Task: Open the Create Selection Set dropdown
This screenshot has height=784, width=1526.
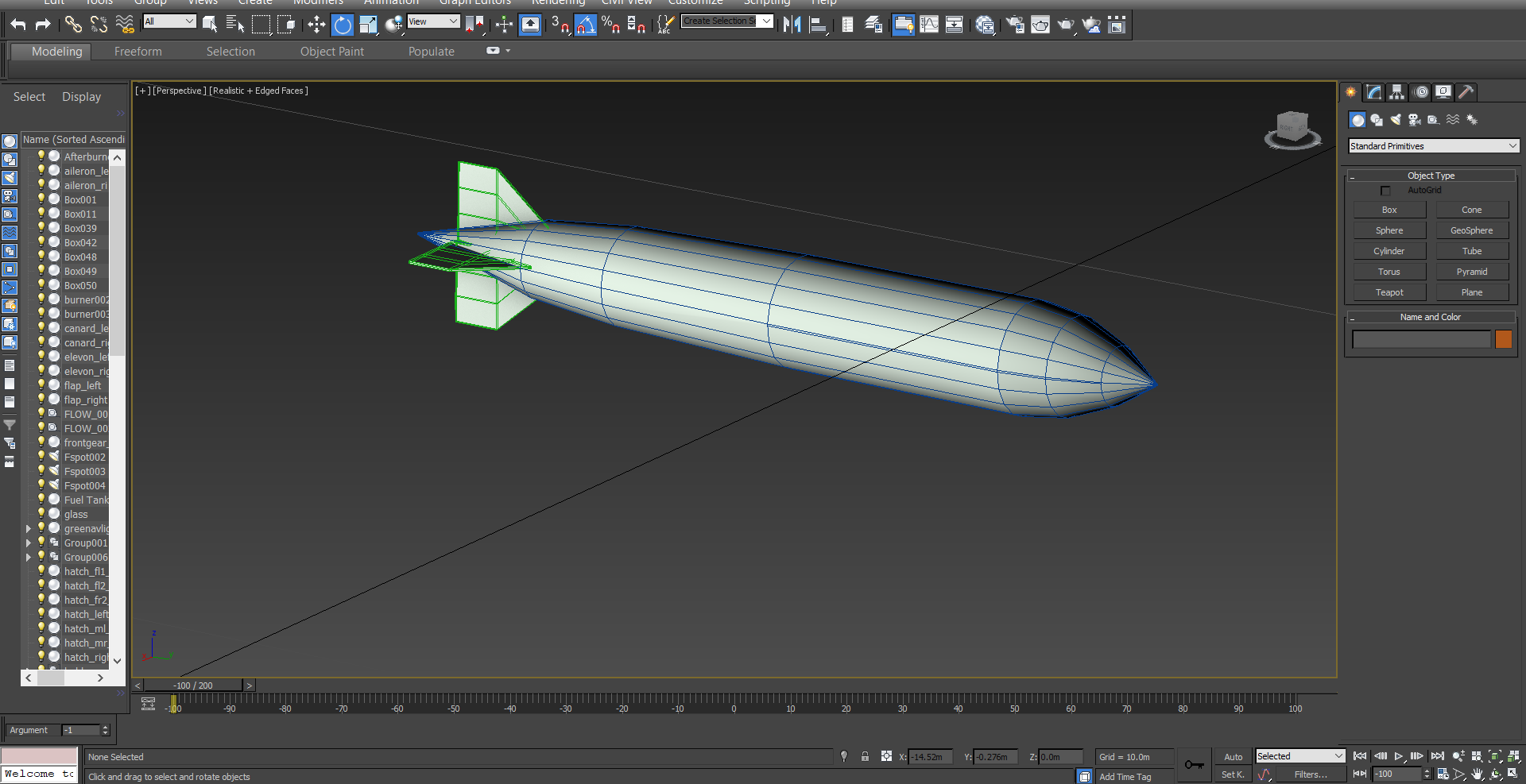Action: 727,21
